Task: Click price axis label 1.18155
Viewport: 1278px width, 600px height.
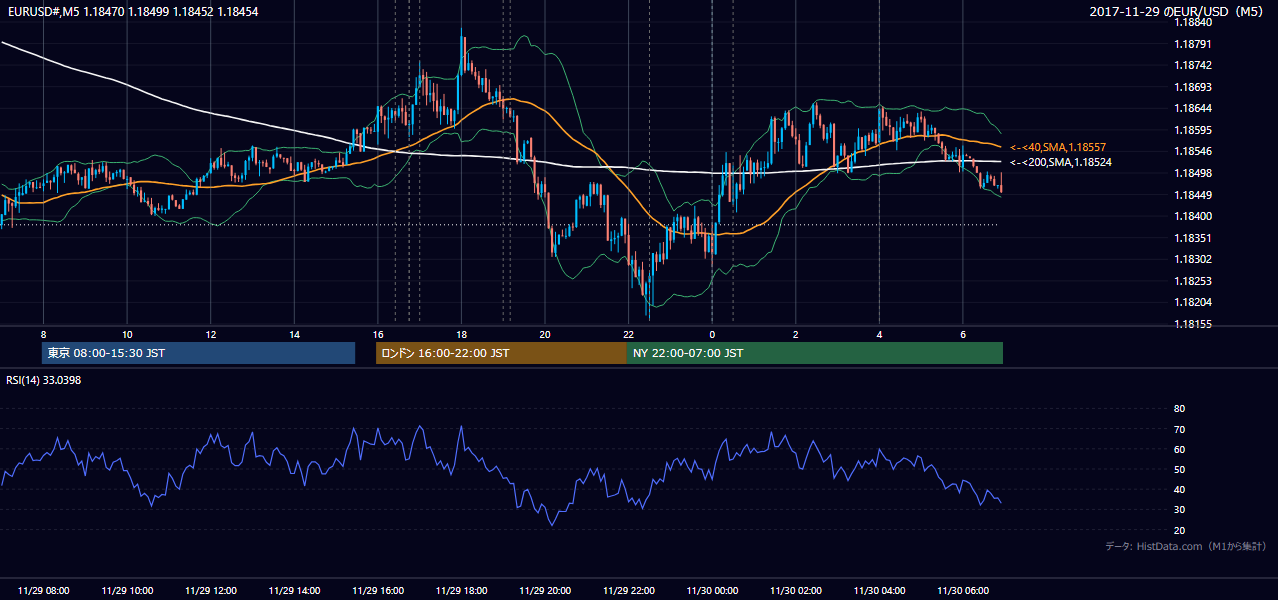Action: click(x=1192, y=324)
